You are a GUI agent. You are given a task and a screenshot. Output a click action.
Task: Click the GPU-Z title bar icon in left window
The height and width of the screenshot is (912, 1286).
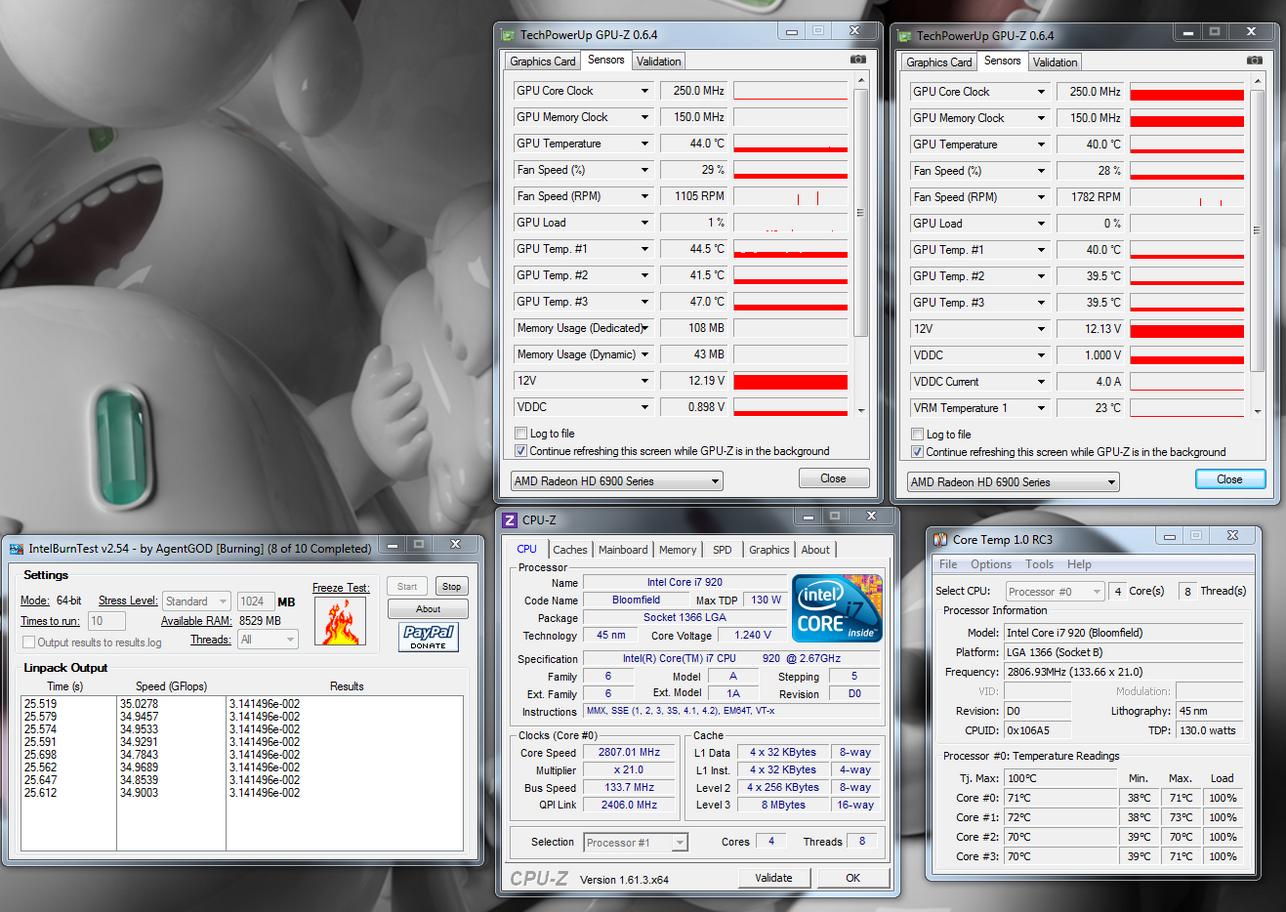(x=509, y=35)
